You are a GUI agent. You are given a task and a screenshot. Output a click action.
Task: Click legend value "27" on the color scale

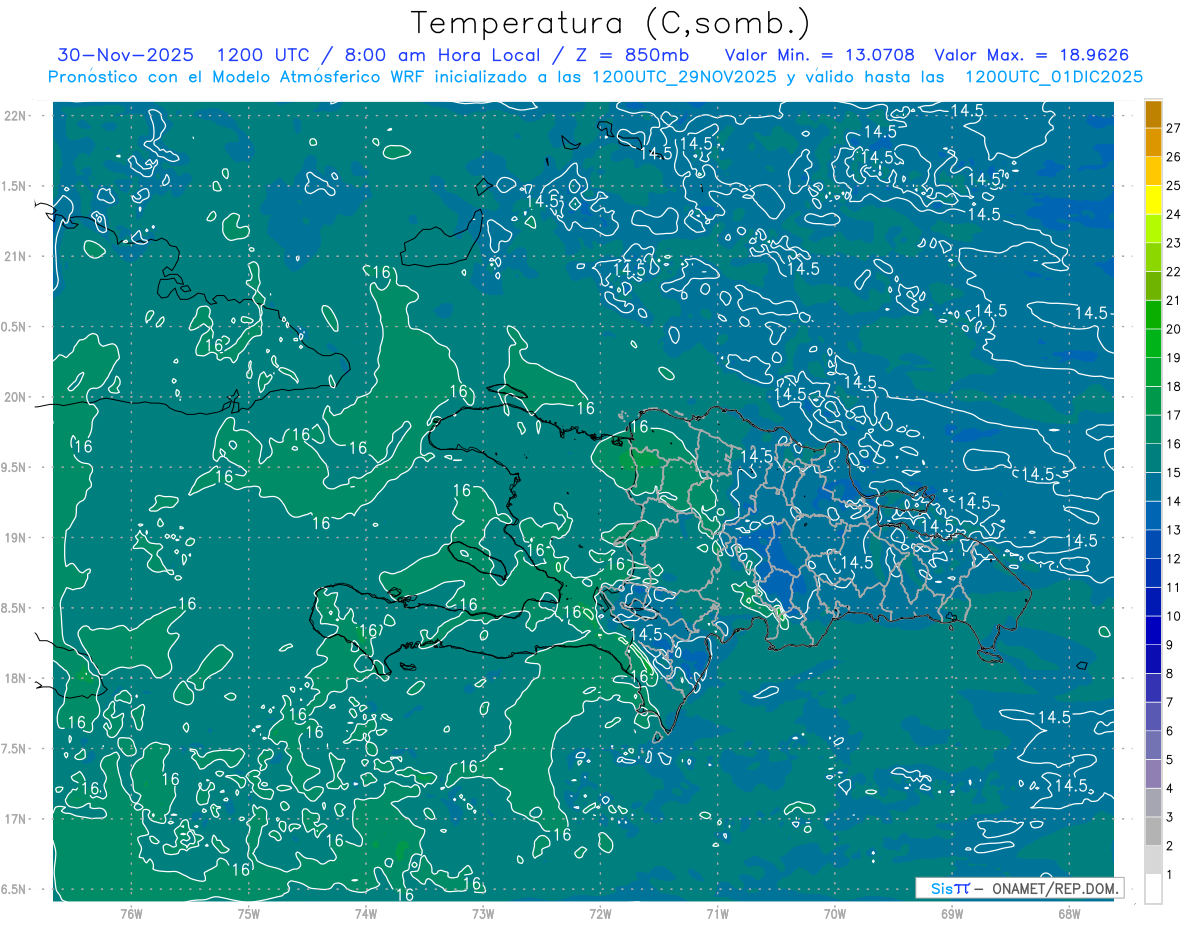click(x=1174, y=127)
